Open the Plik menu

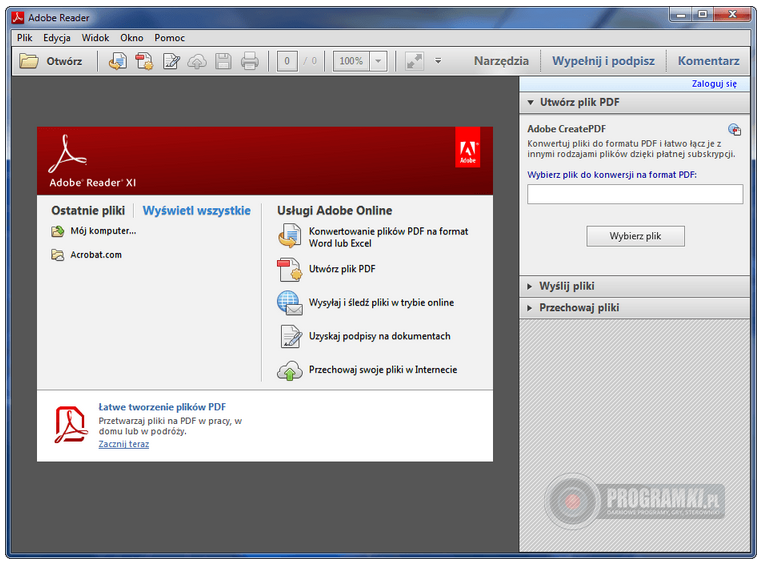(x=24, y=38)
